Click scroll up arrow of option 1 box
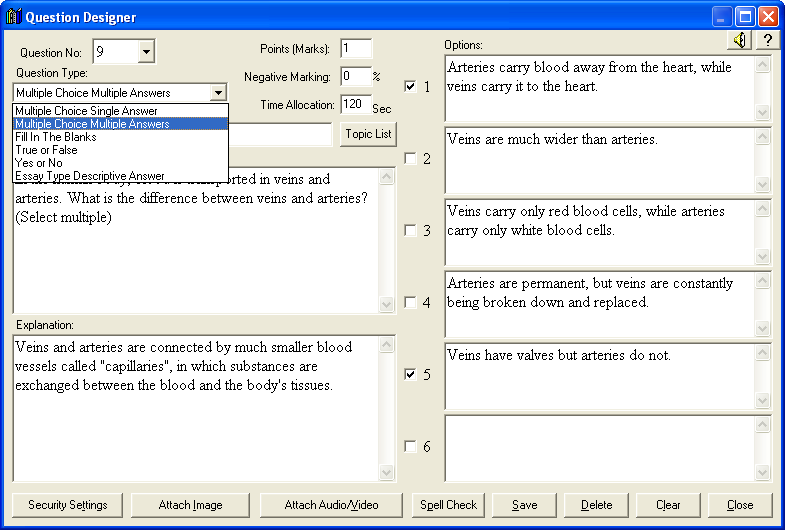785x530 pixels. (x=762, y=64)
